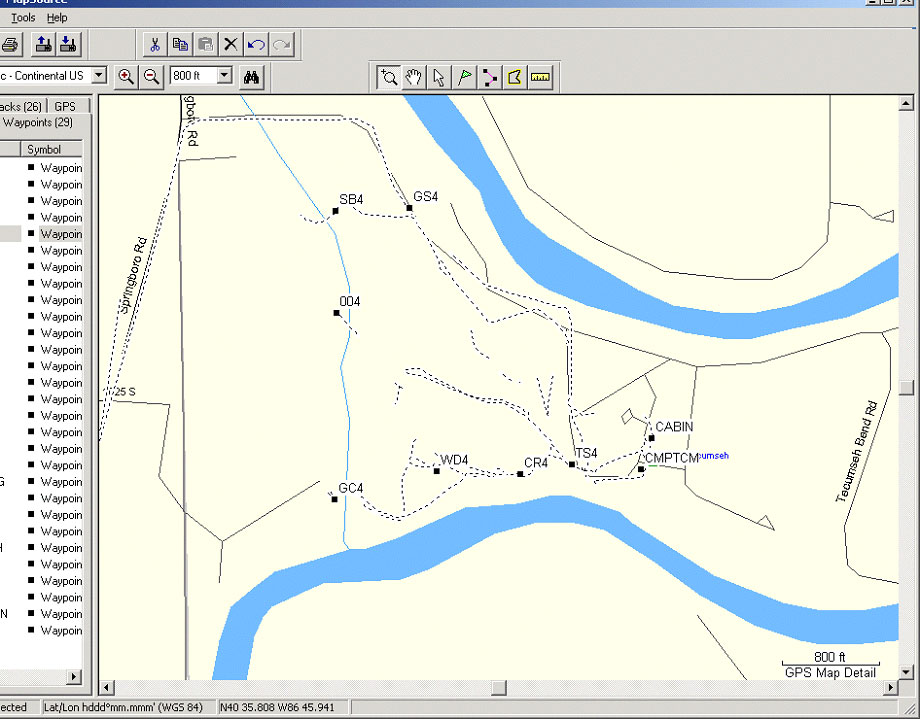This screenshot has height=719, width=920.
Task: Click the Undo arrow icon
Action: click(256, 44)
